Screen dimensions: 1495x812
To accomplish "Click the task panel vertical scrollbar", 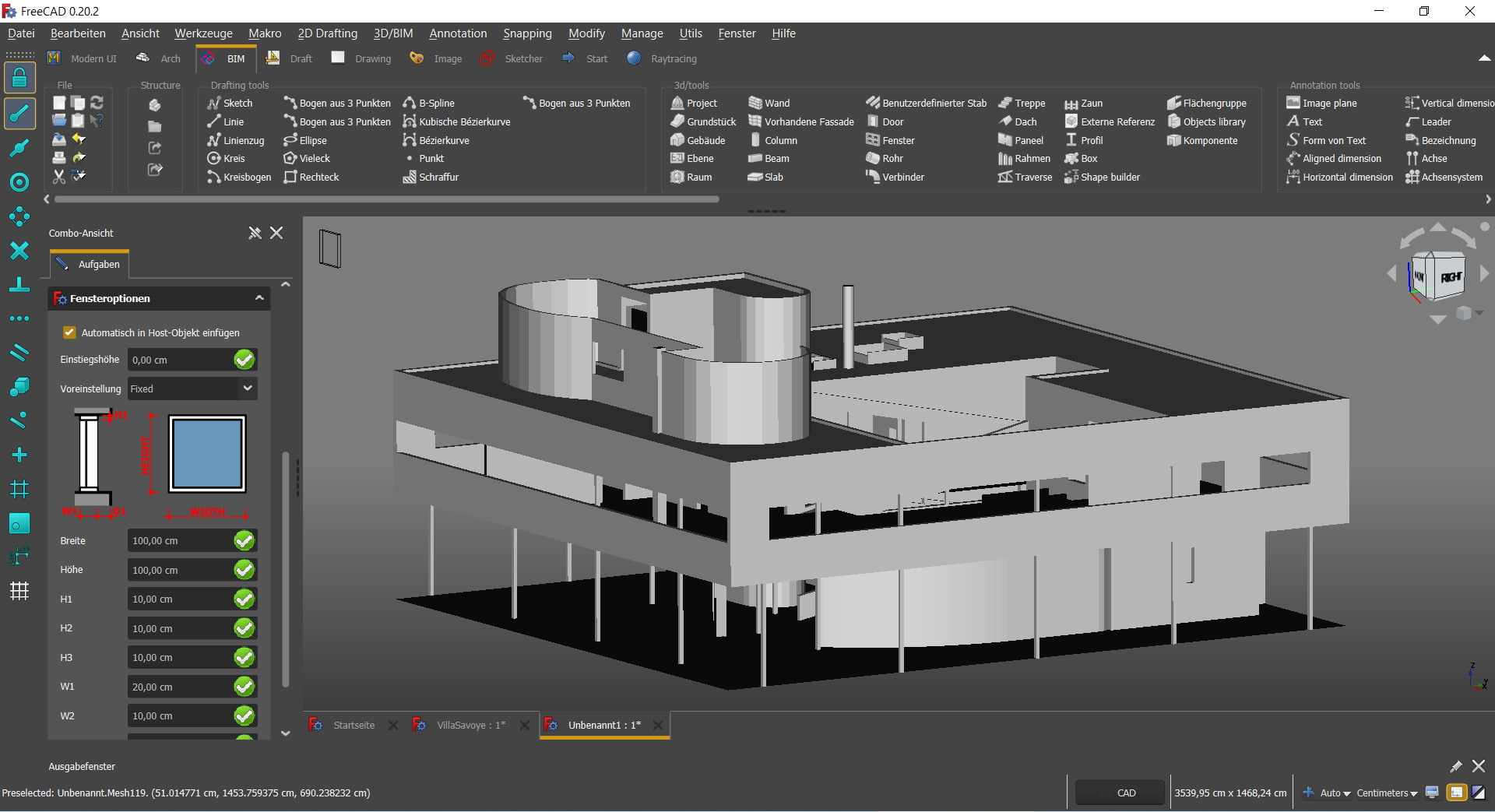I will tap(286, 568).
